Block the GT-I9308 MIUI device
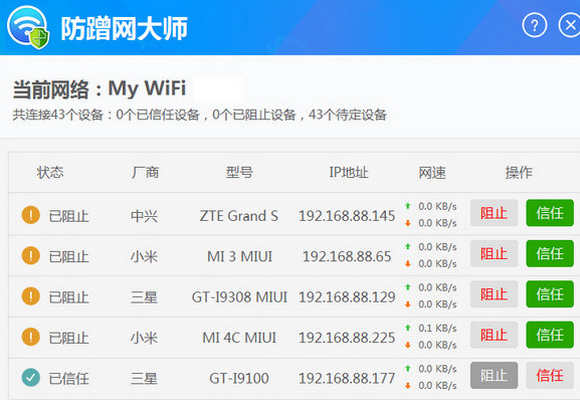Screen dimensions: 580x400 point(494,294)
